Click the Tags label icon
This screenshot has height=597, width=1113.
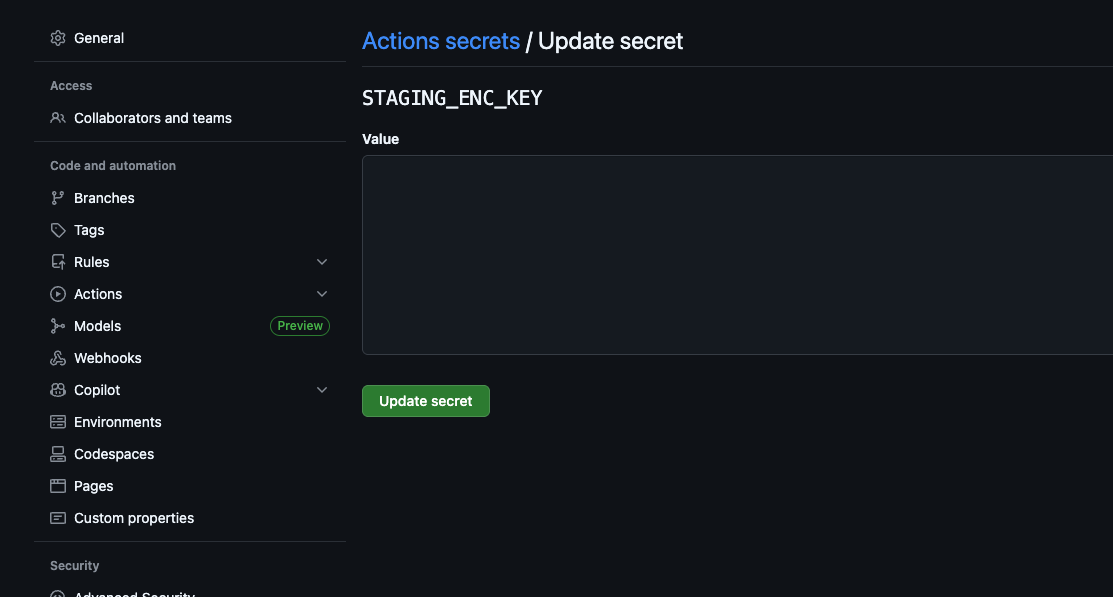(x=58, y=230)
